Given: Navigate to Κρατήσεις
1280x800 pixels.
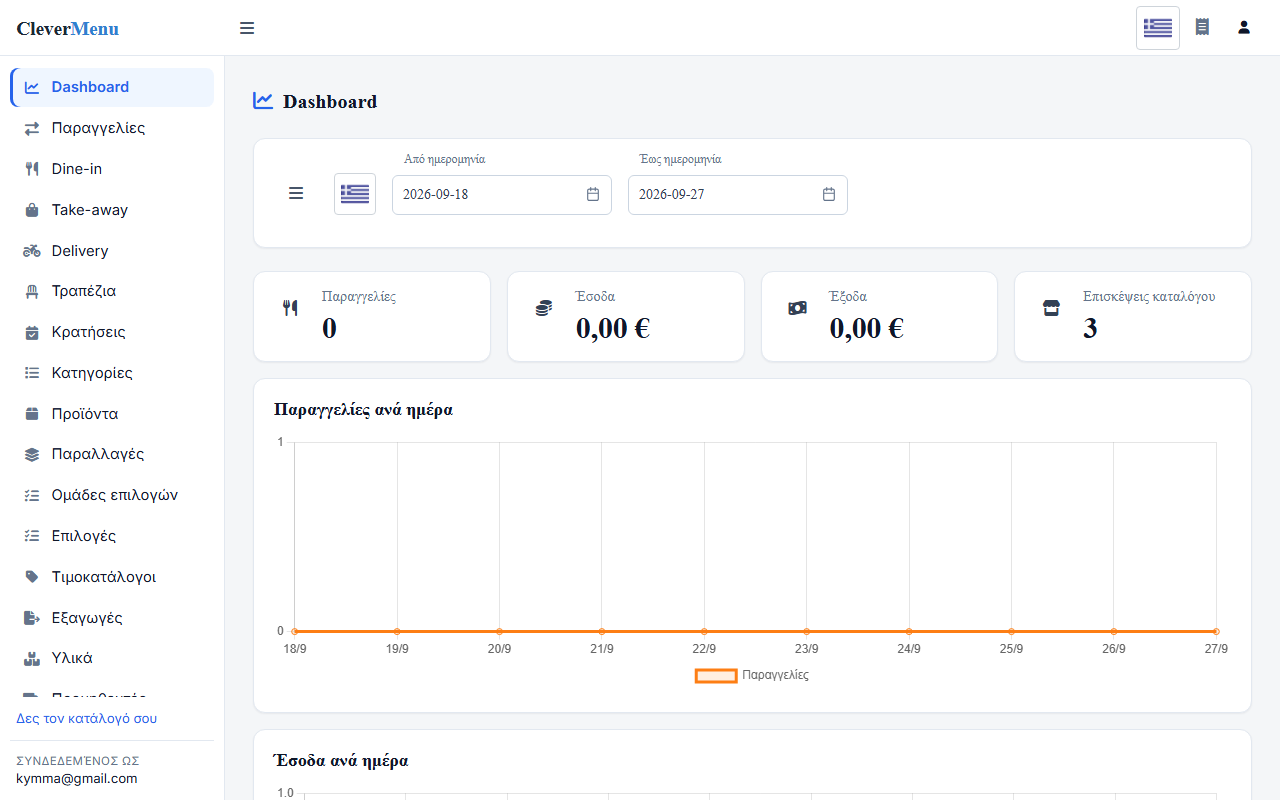Looking at the screenshot, I should tap(112, 332).
